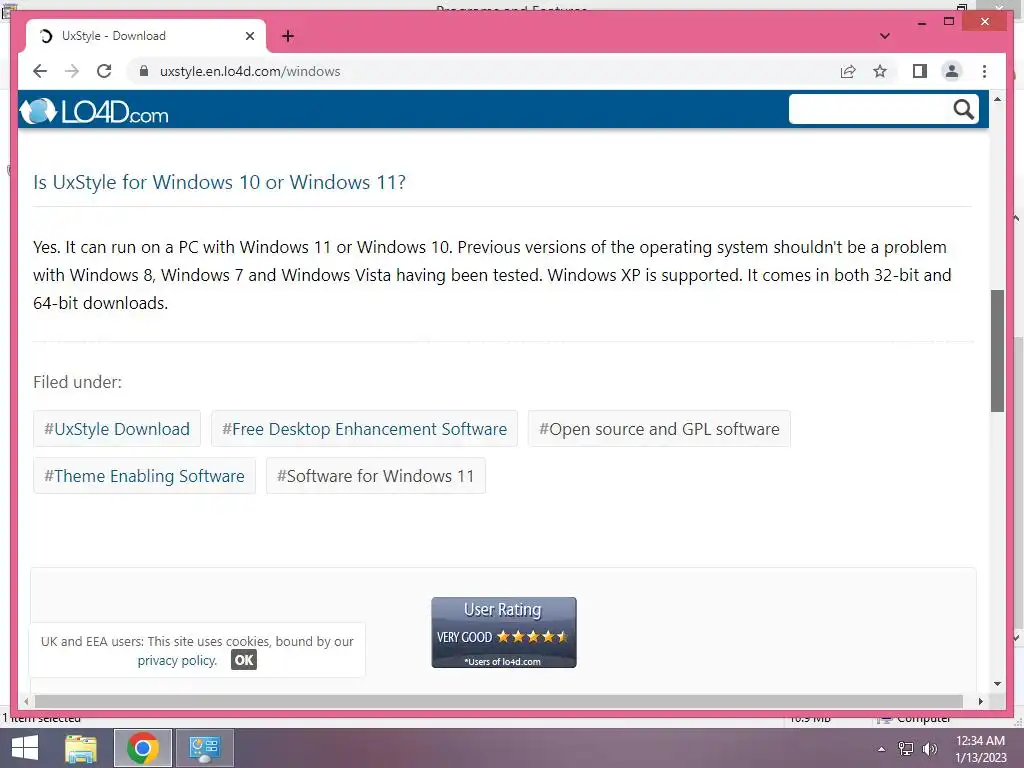1024x768 pixels.
Task: Open Control Panel taskbar item
Action: [x=204, y=748]
